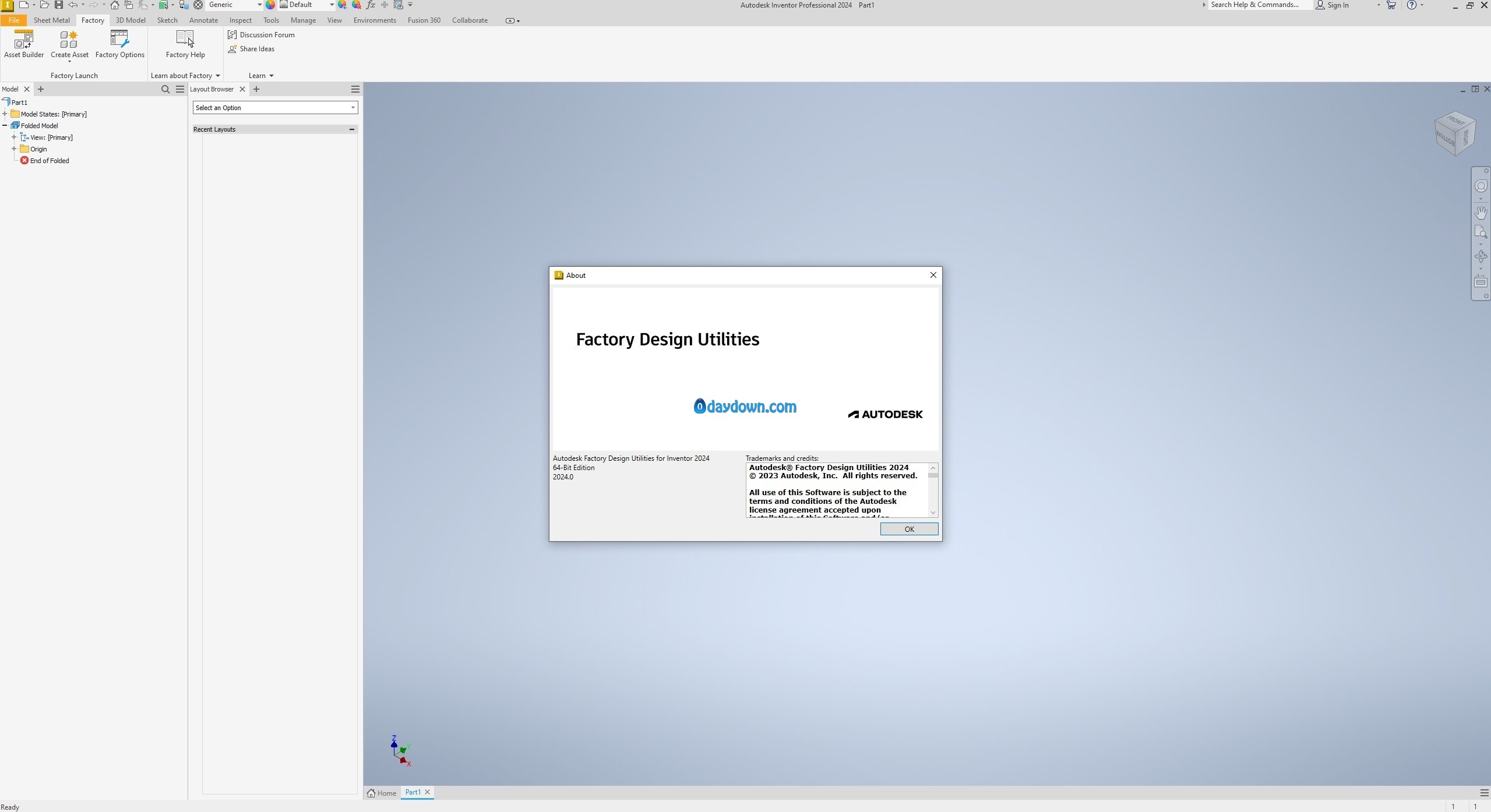Click the Help question mark icon

[1412, 5]
